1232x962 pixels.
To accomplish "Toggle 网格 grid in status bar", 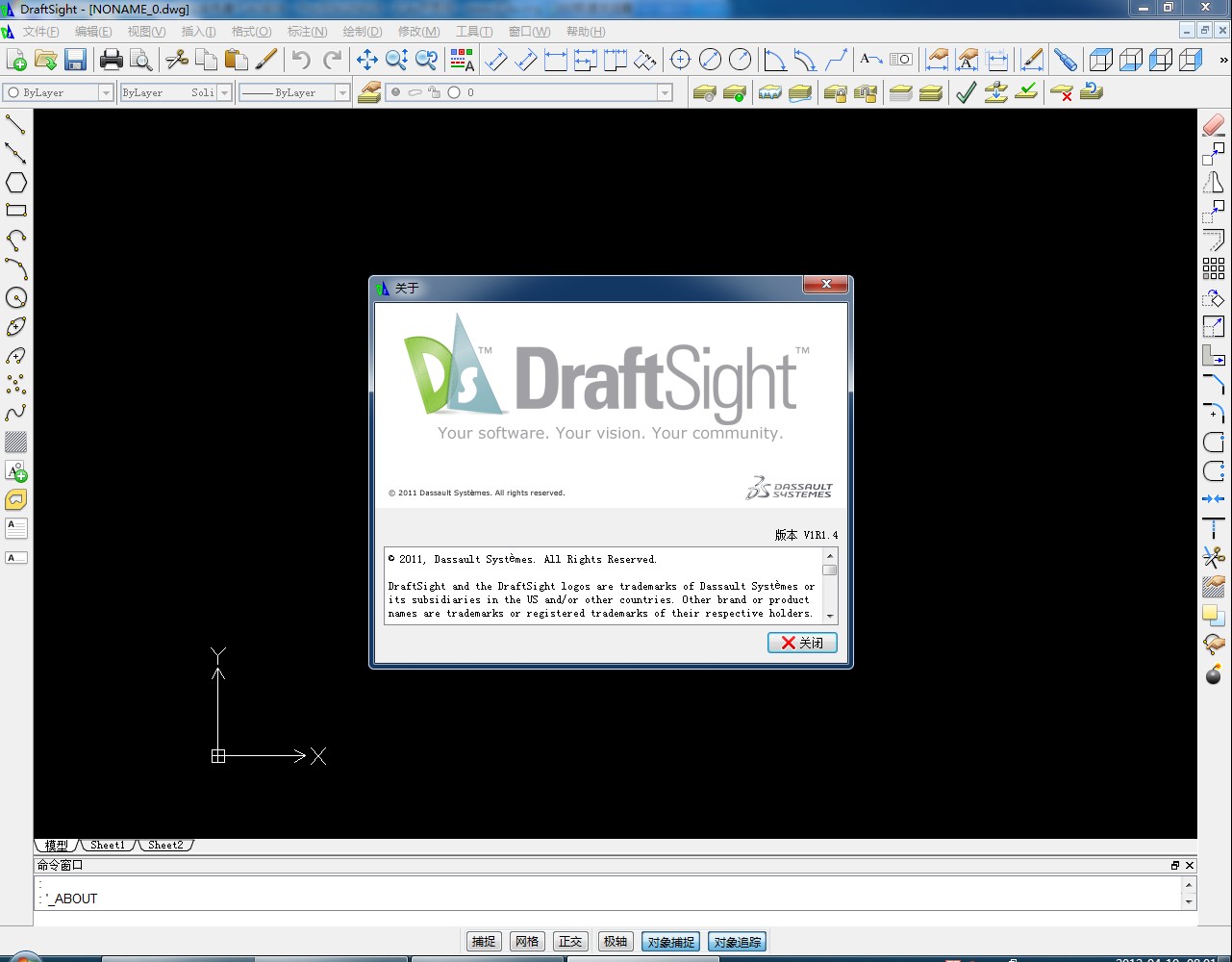I will [527, 942].
